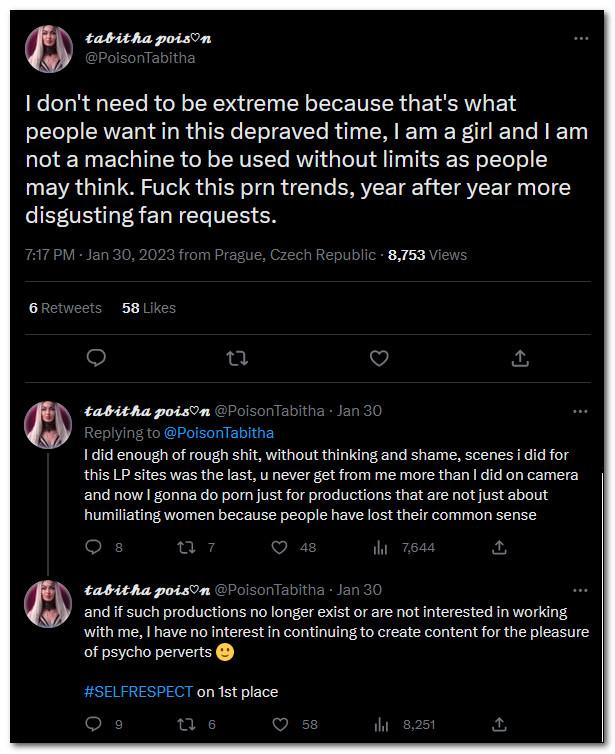Image resolution: width=615 pixels, height=754 pixels.
Task: Share the second reply
Action: [x=498, y=725]
